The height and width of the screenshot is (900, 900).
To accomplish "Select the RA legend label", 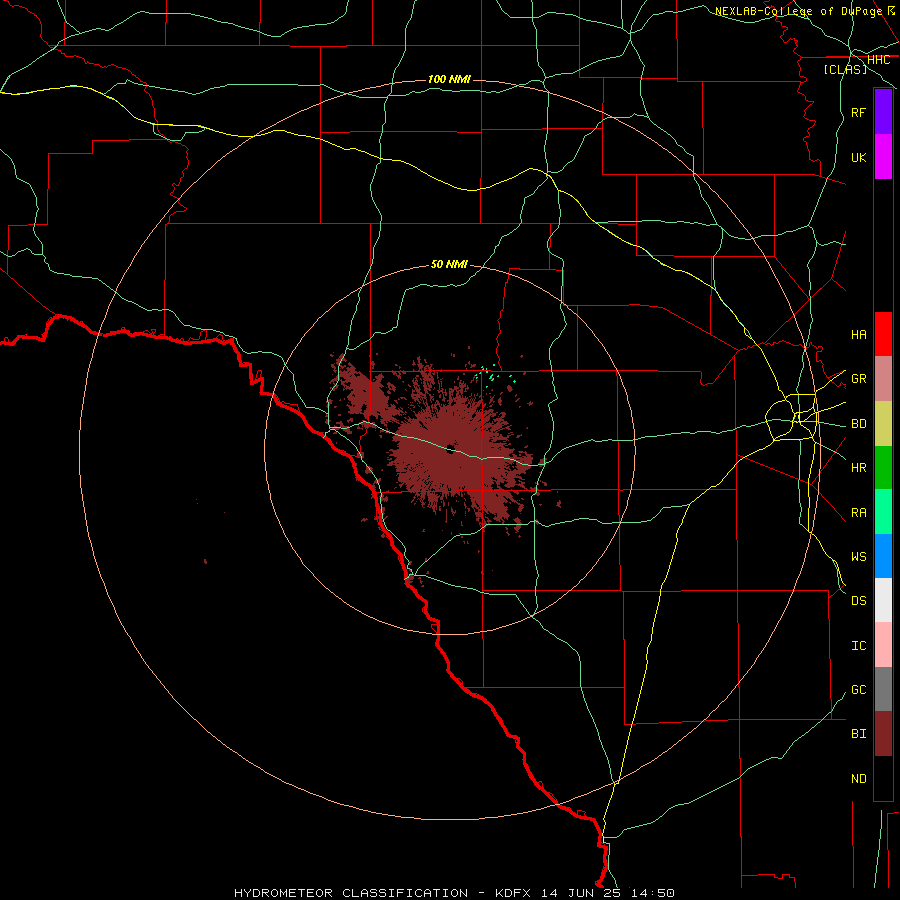I will [x=858, y=512].
